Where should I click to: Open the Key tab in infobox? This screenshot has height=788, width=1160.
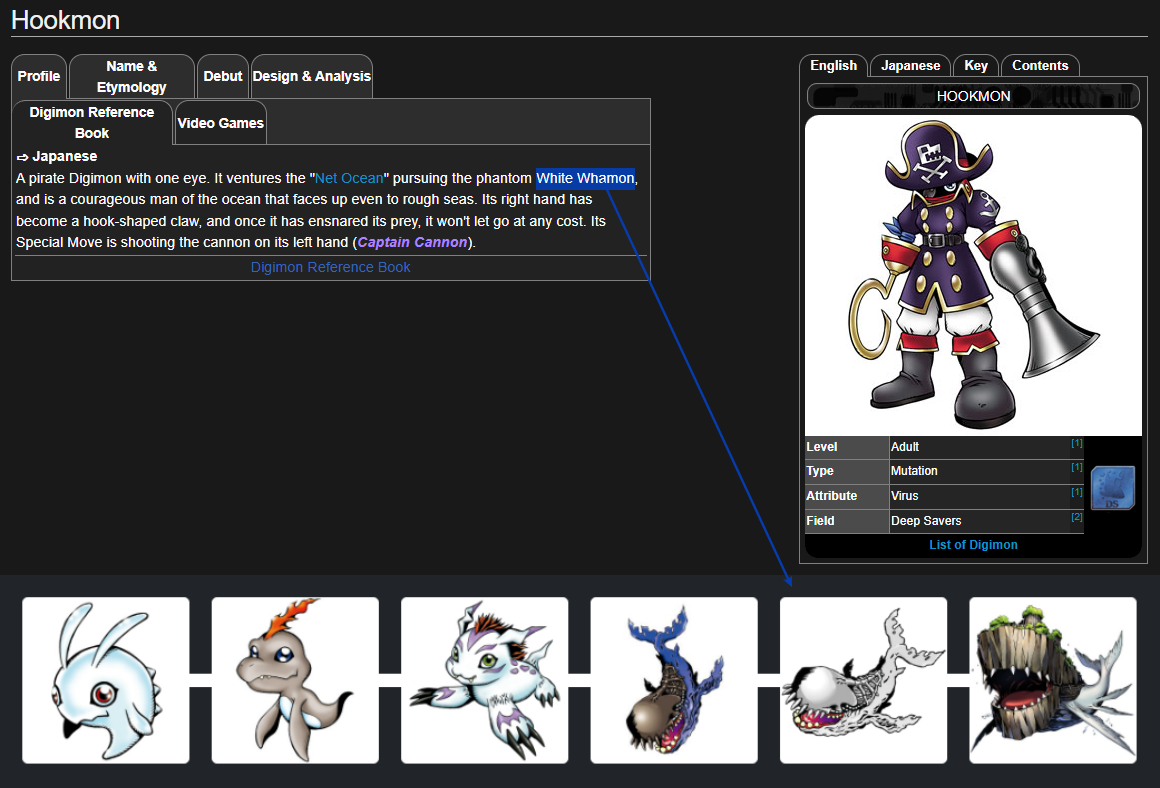pyautogui.click(x=976, y=66)
